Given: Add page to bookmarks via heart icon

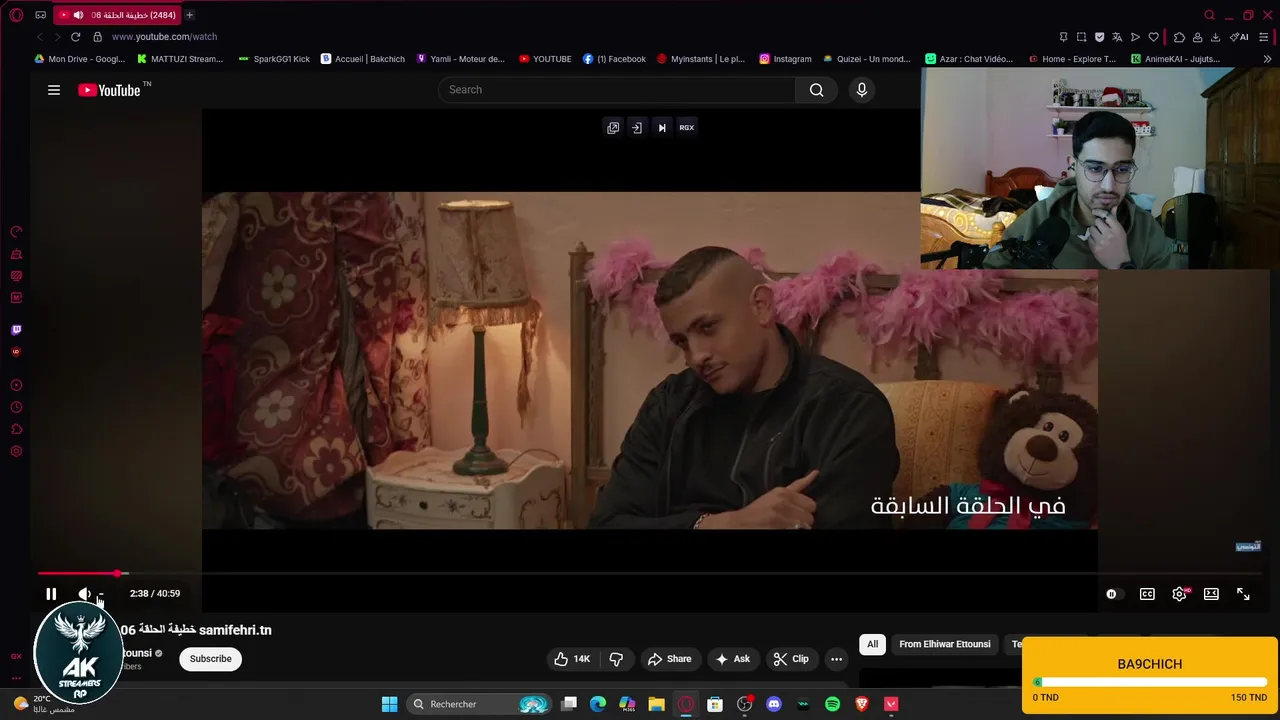Looking at the screenshot, I should pyautogui.click(x=1153, y=37).
